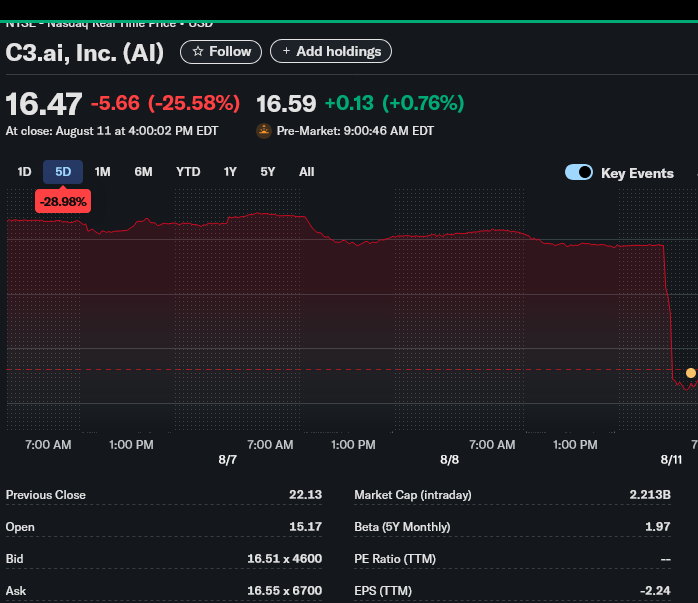Click the EPS value -2.24
698x603 pixels.
tap(655, 591)
